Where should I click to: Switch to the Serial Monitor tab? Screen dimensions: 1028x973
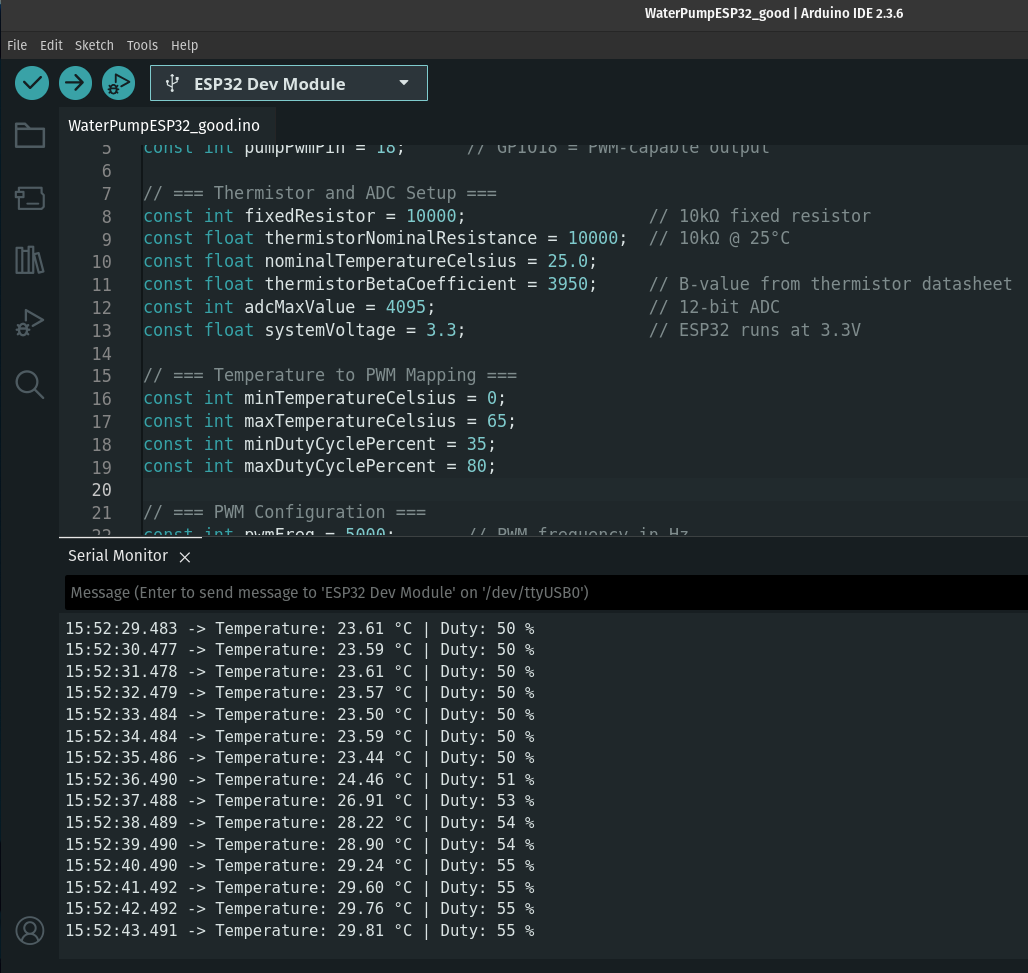[x=117, y=556]
